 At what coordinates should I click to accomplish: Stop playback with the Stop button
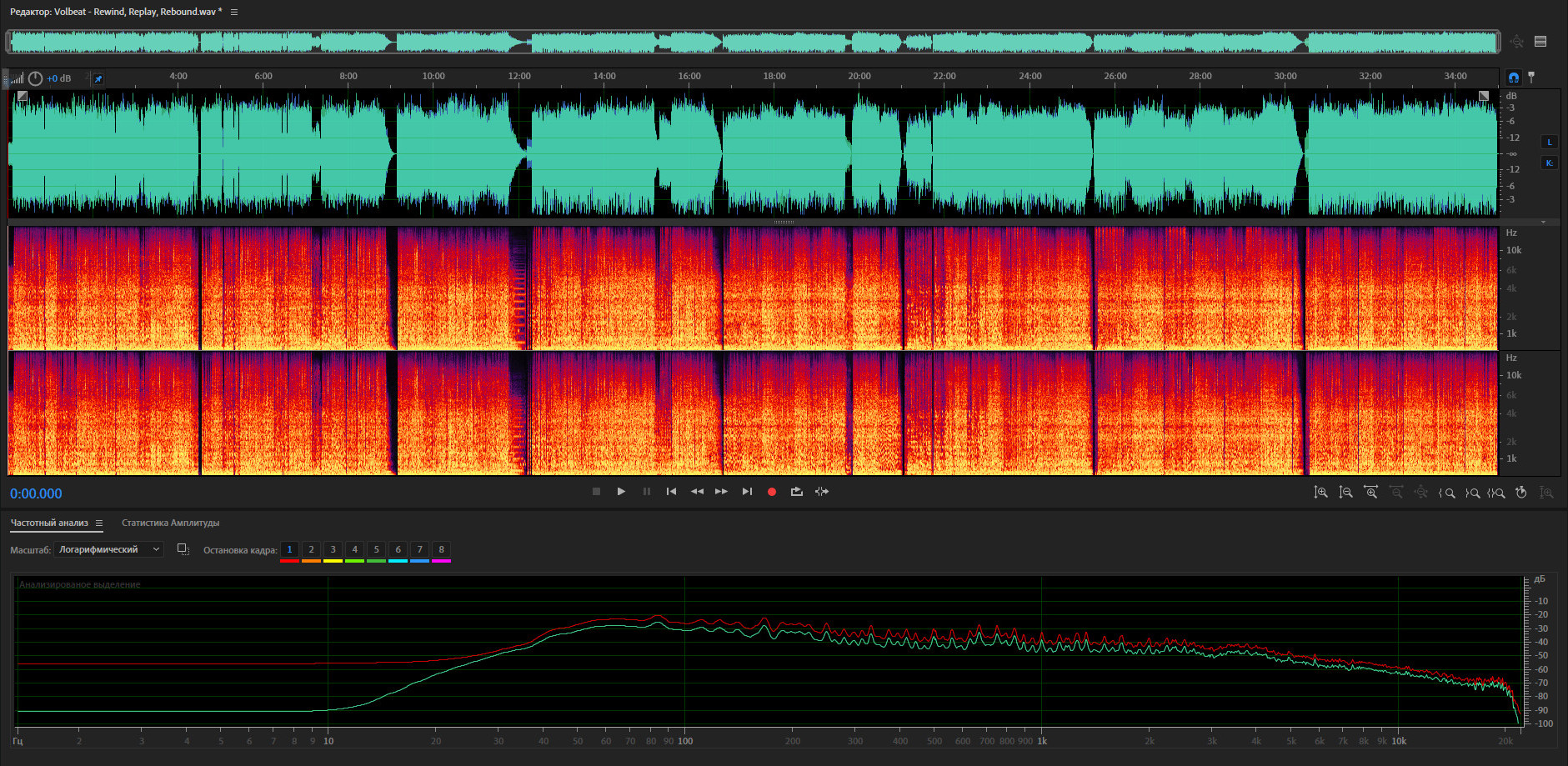coord(596,492)
